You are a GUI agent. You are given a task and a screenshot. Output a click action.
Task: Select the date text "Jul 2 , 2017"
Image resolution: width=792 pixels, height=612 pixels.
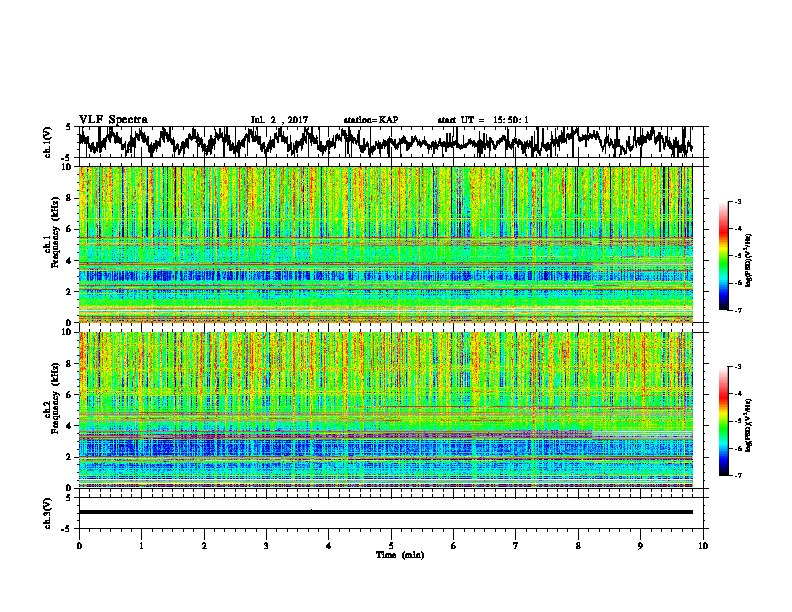tap(279, 120)
